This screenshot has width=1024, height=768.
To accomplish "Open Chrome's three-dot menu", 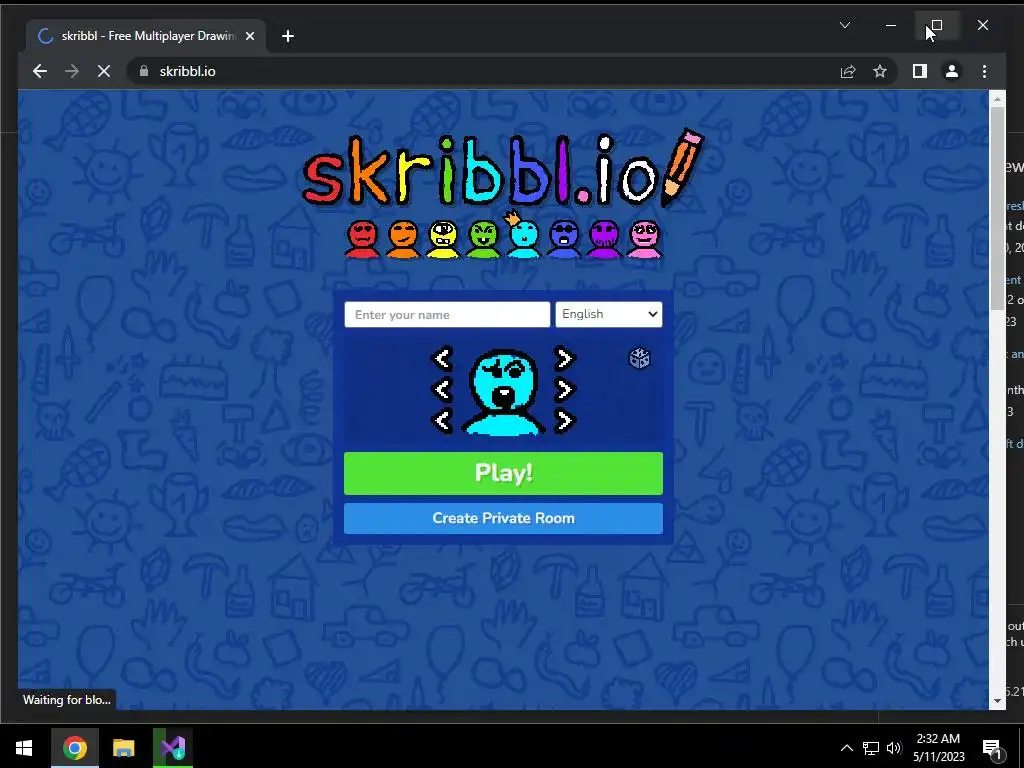I will tap(984, 71).
